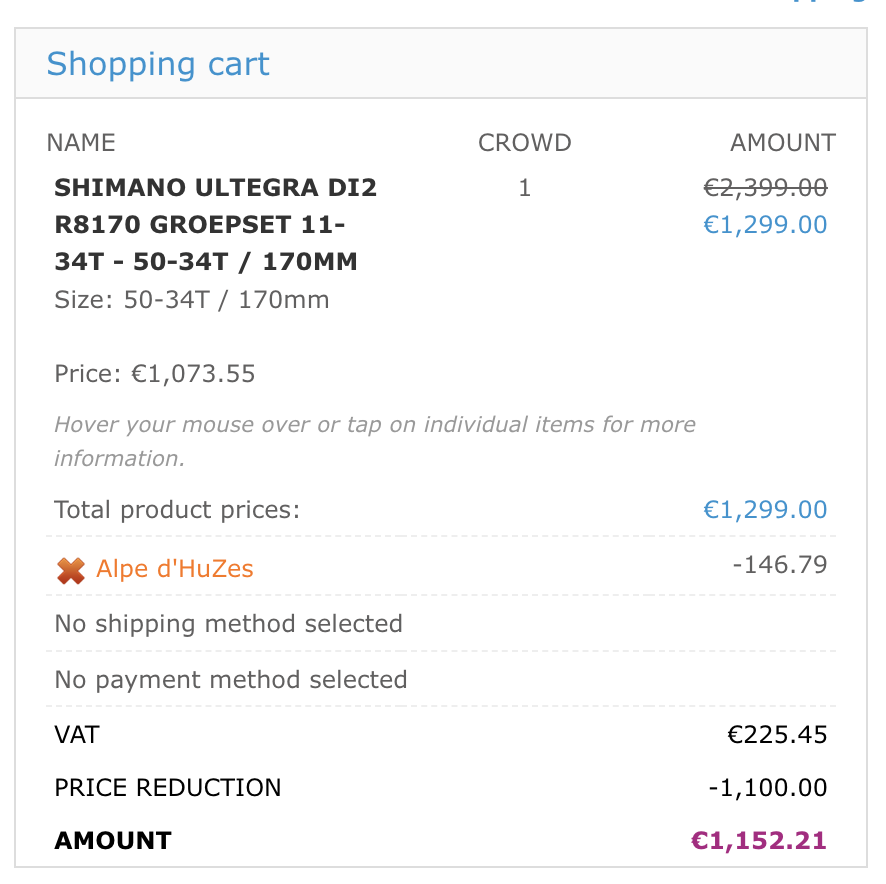
Task: Click the Price: €1,073.55 line
Action: (x=155, y=374)
